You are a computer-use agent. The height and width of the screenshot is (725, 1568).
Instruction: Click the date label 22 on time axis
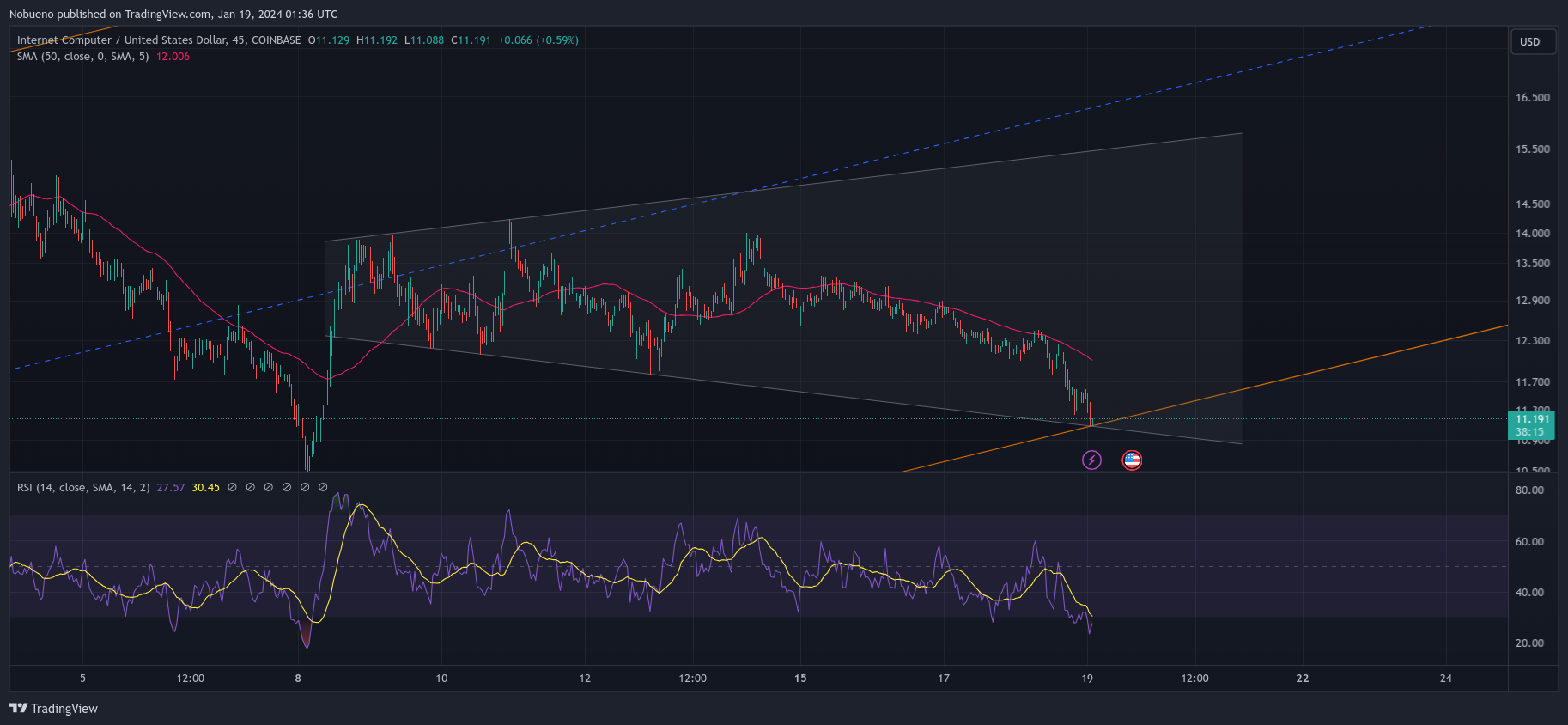pyautogui.click(x=1303, y=679)
